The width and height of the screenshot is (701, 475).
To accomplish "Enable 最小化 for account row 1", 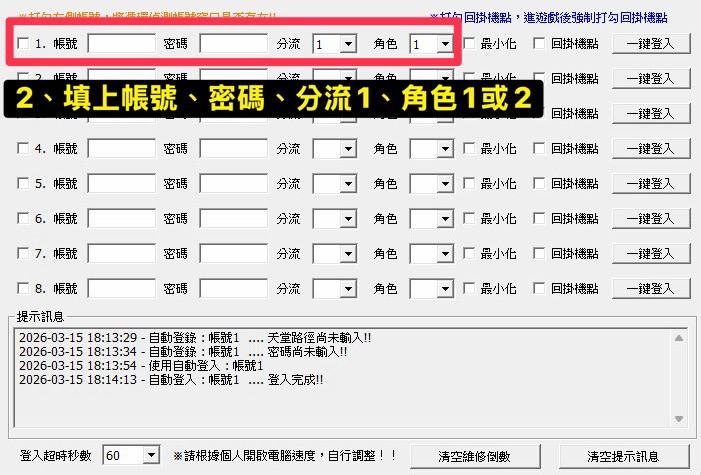I will [469, 43].
